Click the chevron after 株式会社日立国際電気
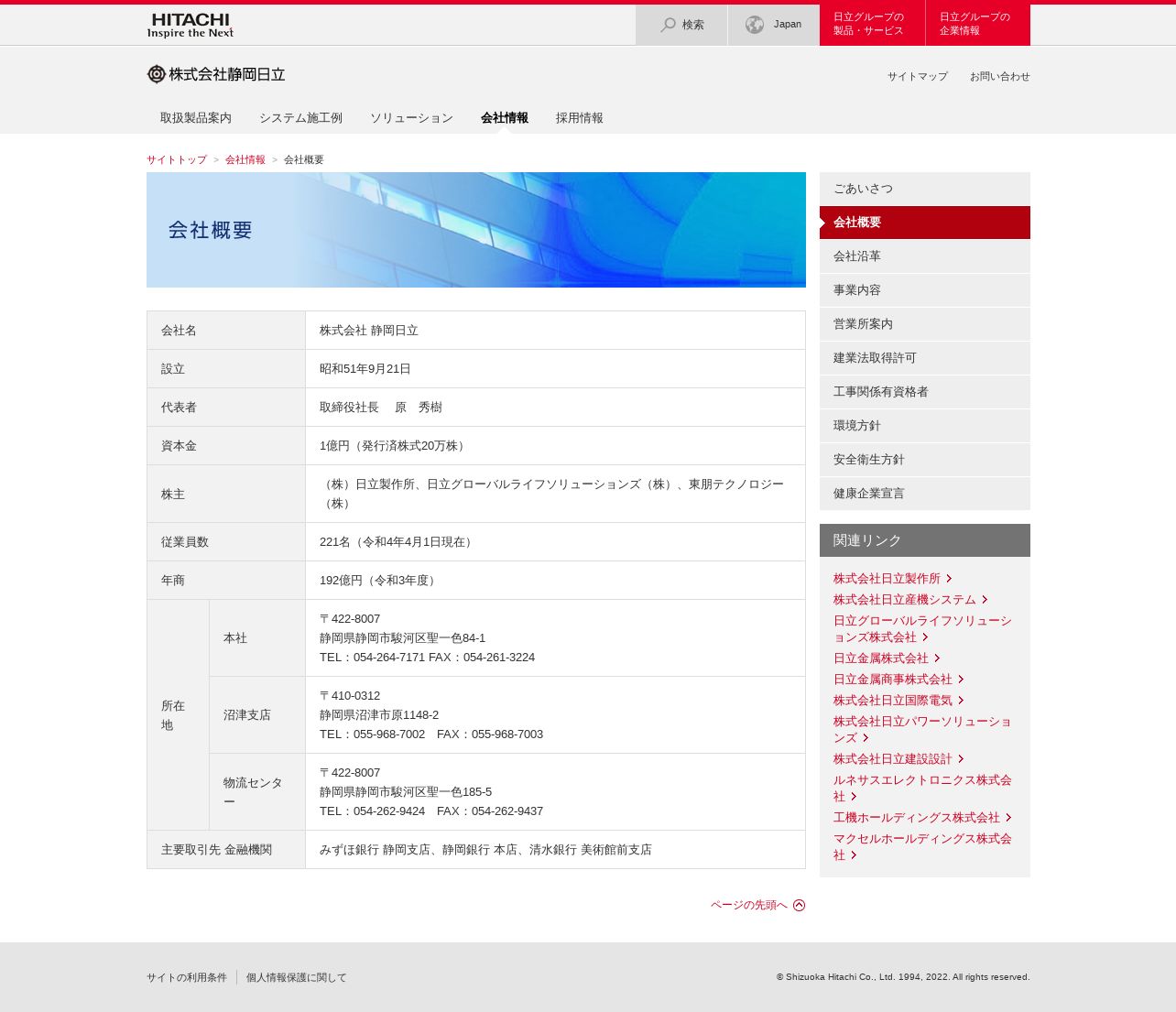 [x=962, y=701]
